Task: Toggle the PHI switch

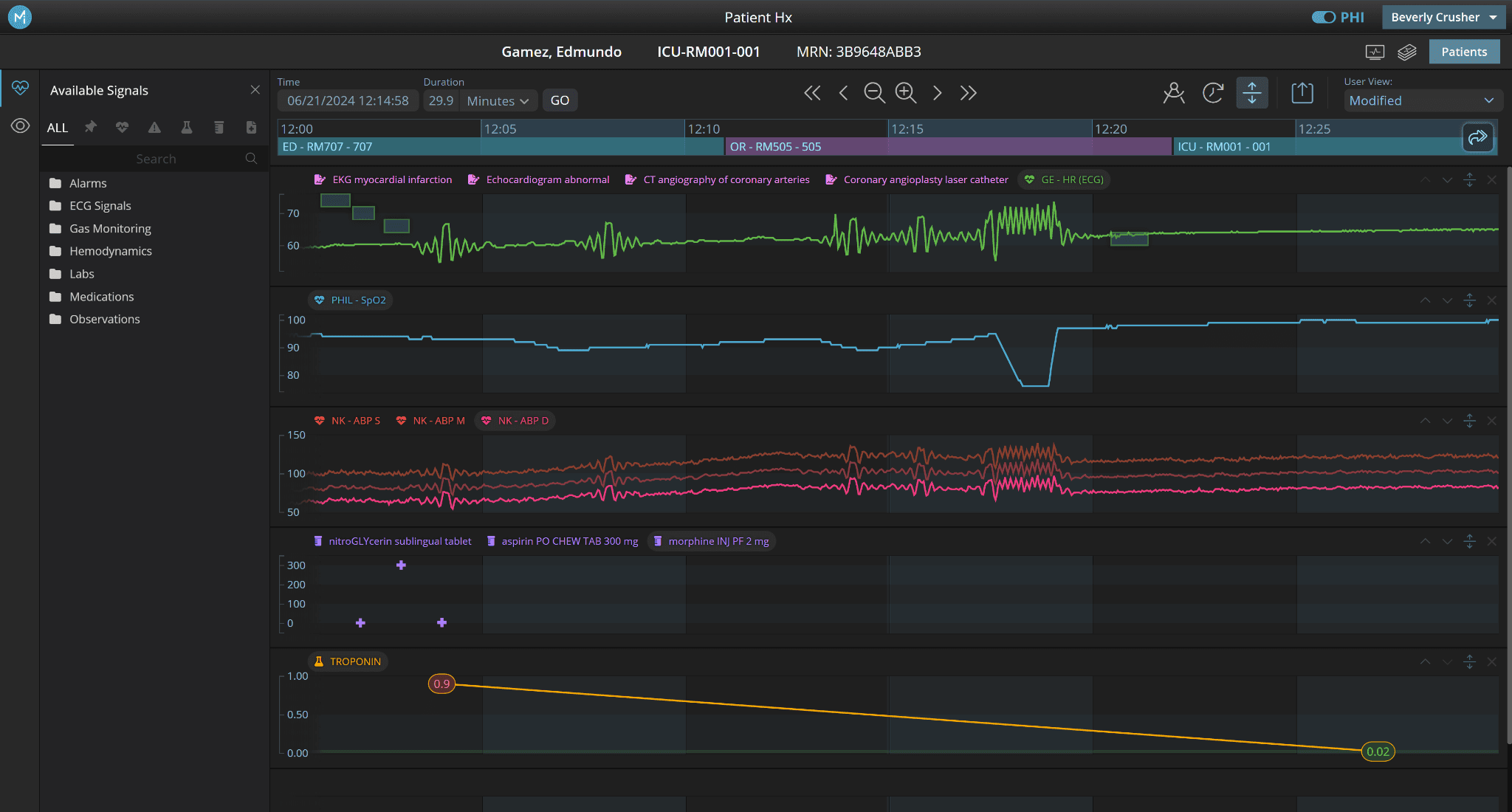Action: [x=1323, y=17]
